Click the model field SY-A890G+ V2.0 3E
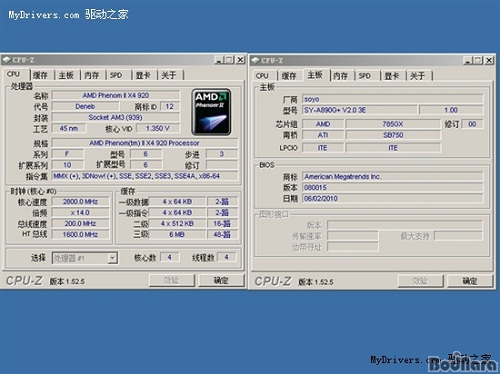The height and width of the screenshot is (374, 500). pyautogui.click(x=359, y=110)
